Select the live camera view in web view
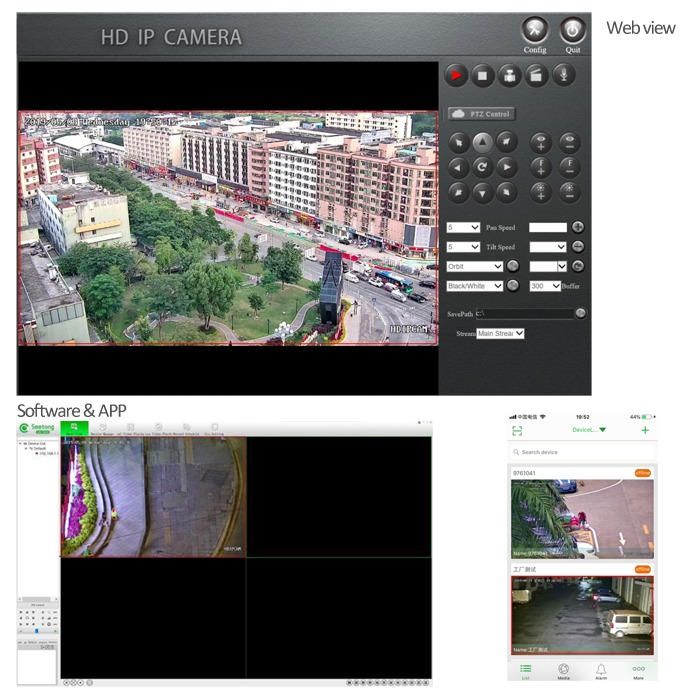Image resolution: width=700 pixels, height=700 pixels. click(228, 228)
